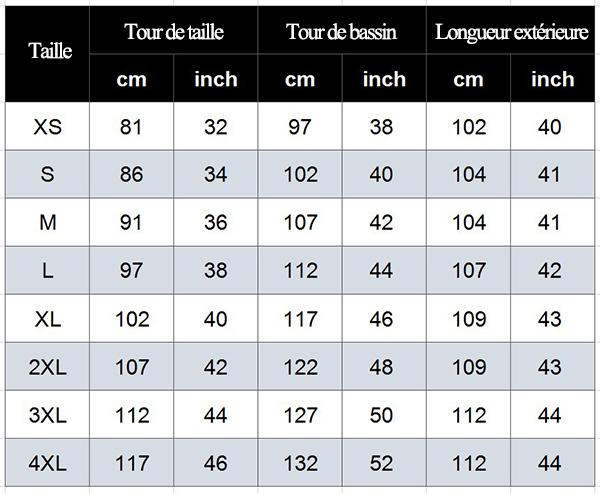Select waist inch value 34 in S row
This screenshot has height=493, width=600.
pyautogui.click(x=216, y=174)
